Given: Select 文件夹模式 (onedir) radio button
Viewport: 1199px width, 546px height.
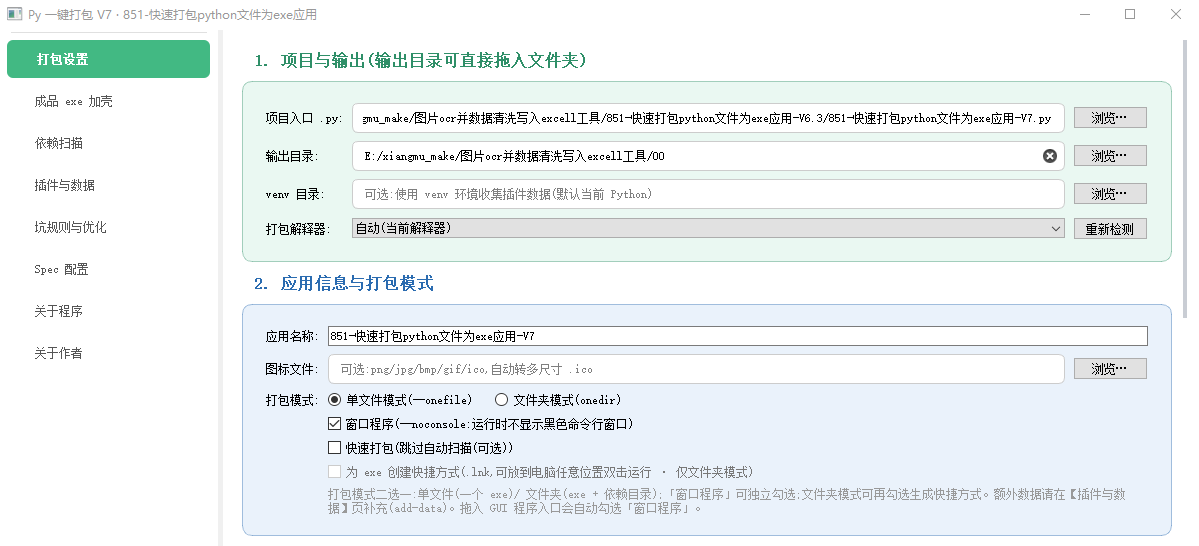Looking at the screenshot, I should click(x=558, y=399).
